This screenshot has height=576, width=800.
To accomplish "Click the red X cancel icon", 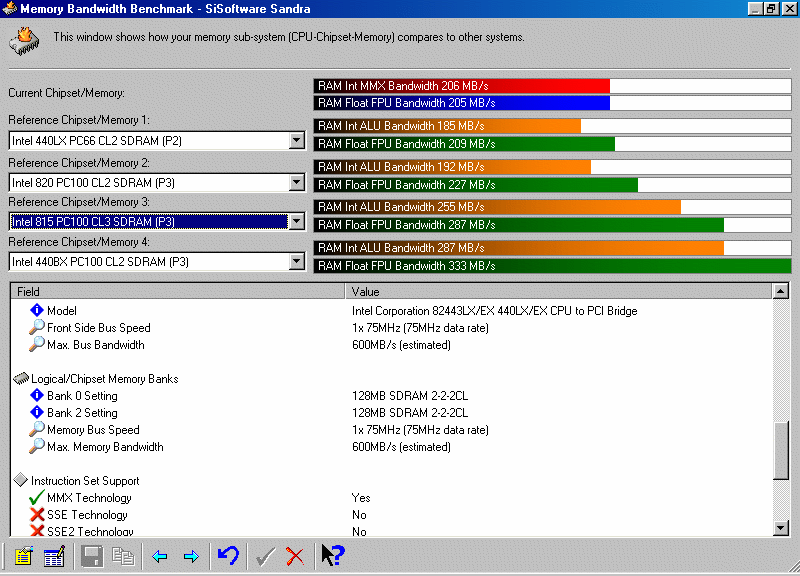I will pos(295,556).
